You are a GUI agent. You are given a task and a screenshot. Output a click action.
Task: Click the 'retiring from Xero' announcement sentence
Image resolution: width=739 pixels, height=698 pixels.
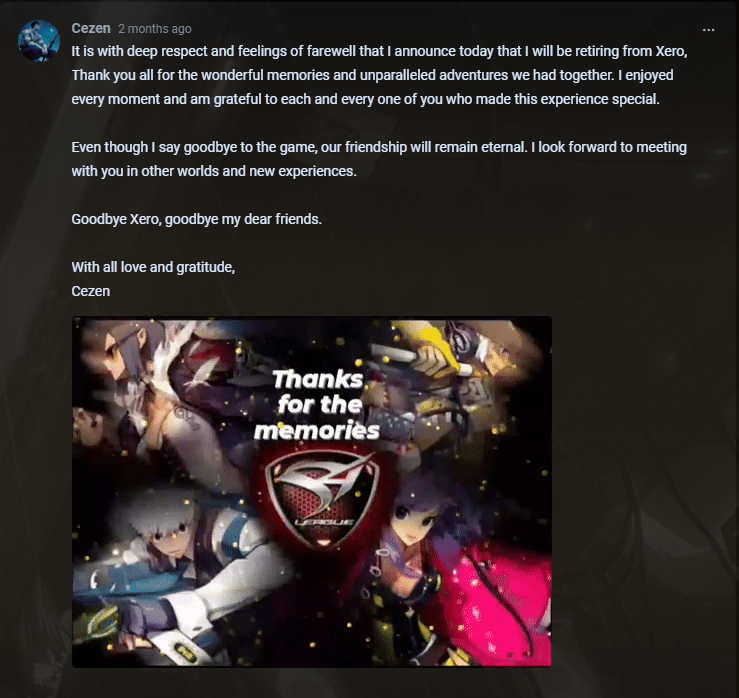379,51
